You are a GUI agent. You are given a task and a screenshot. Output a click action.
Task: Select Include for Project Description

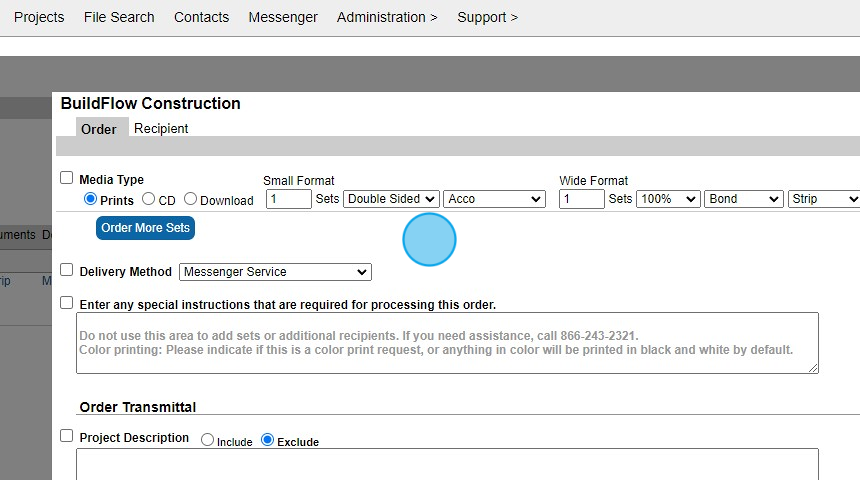208,440
